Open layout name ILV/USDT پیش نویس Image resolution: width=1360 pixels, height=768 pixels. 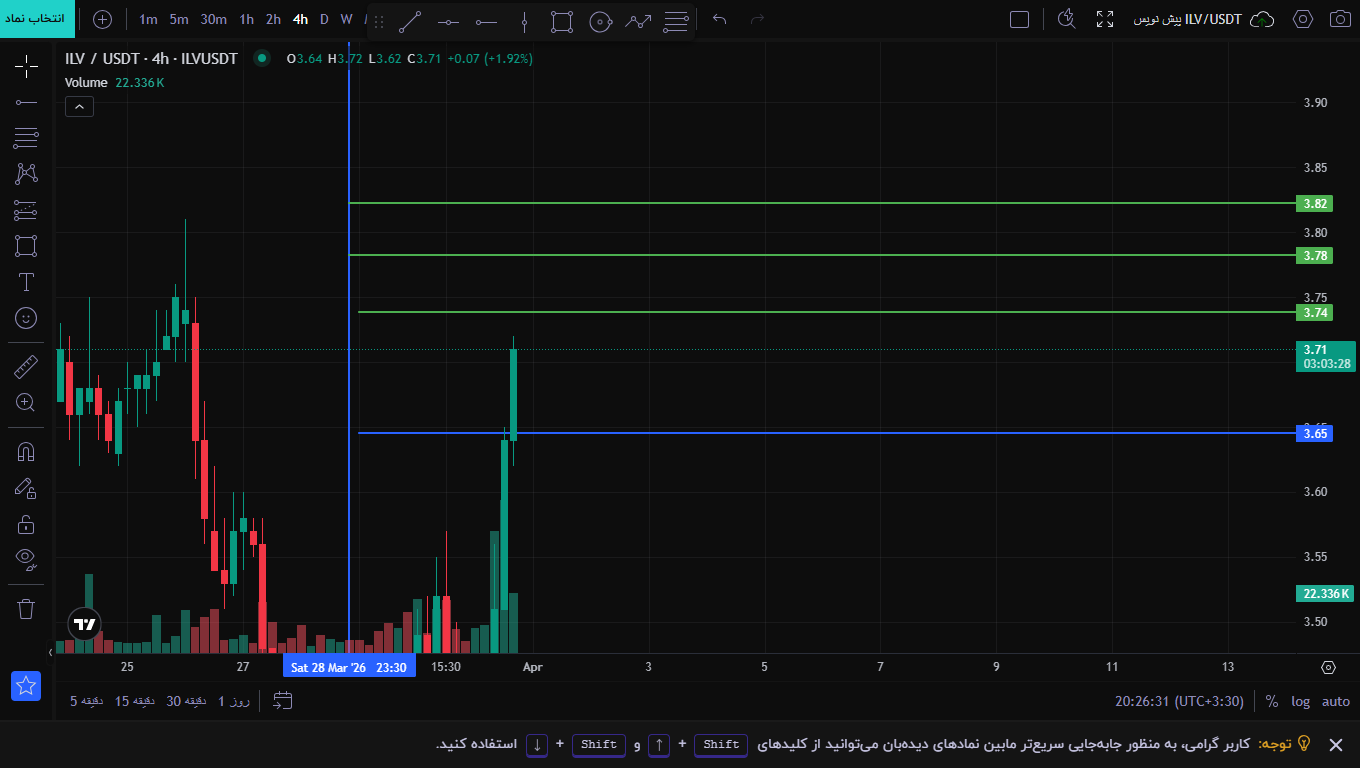(1187, 19)
